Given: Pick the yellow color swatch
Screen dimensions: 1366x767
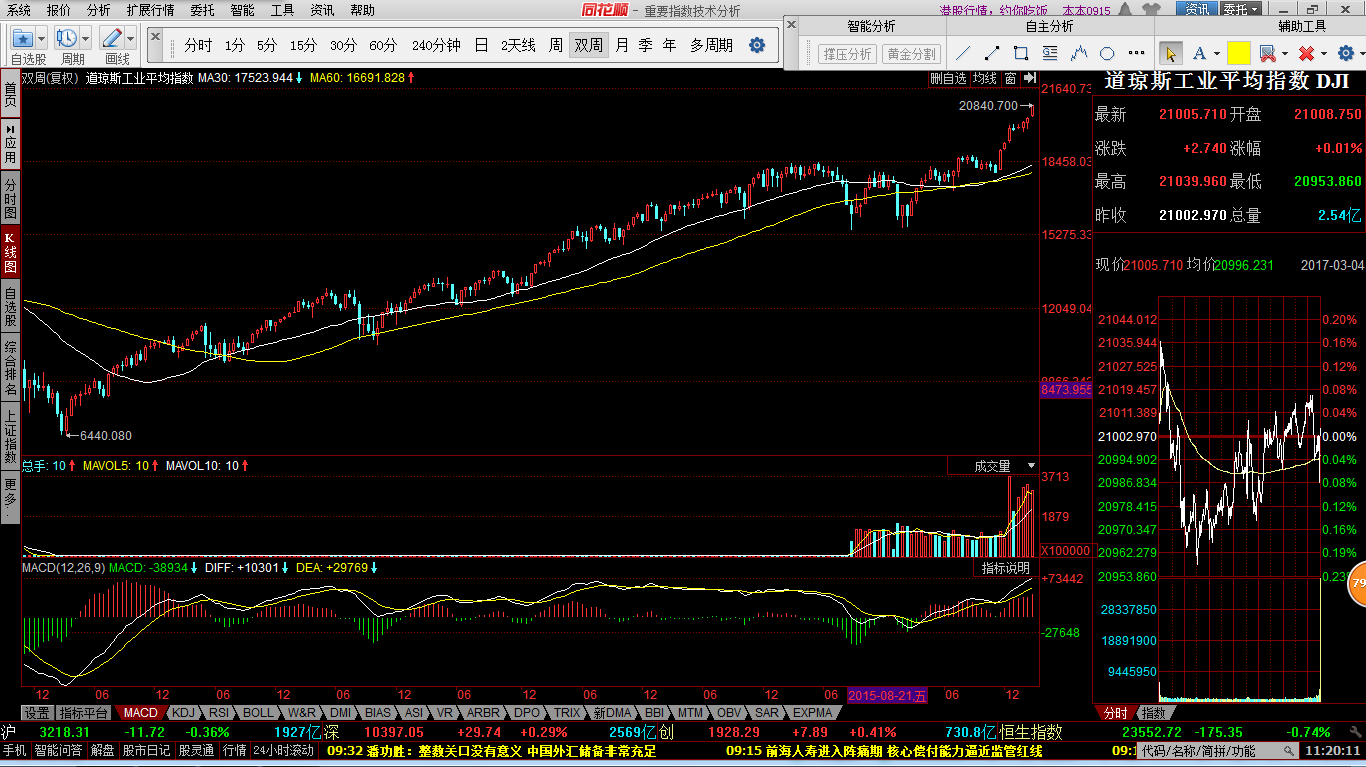Looking at the screenshot, I should (x=1239, y=53).
